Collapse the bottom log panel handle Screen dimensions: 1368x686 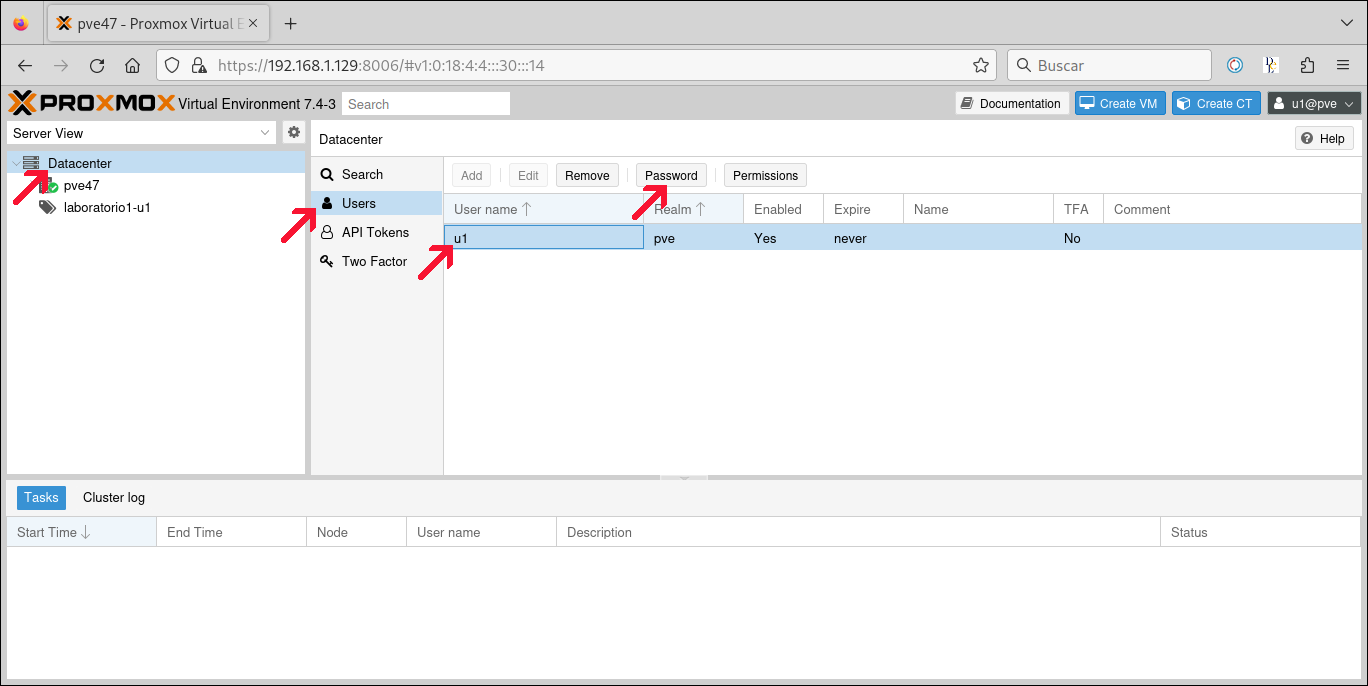point(684,478)
